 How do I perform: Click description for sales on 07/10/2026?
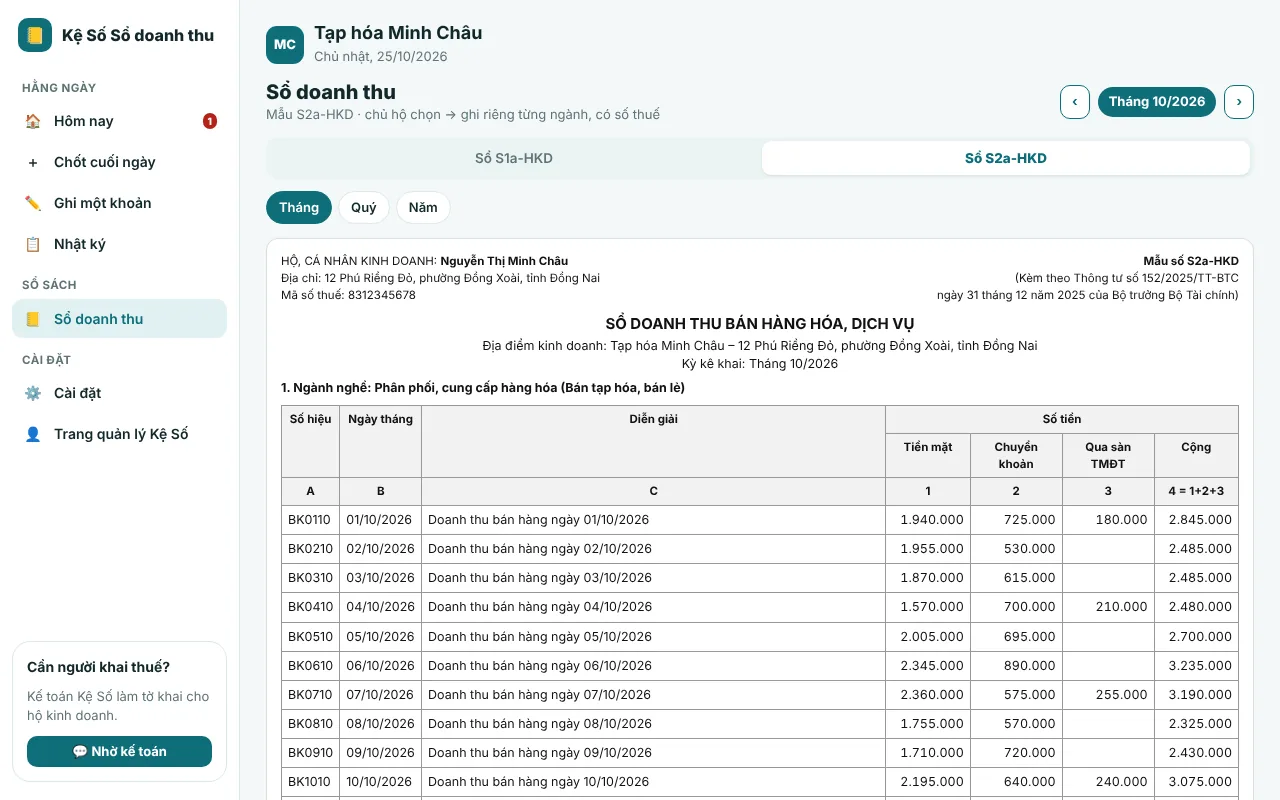[654, 694]
